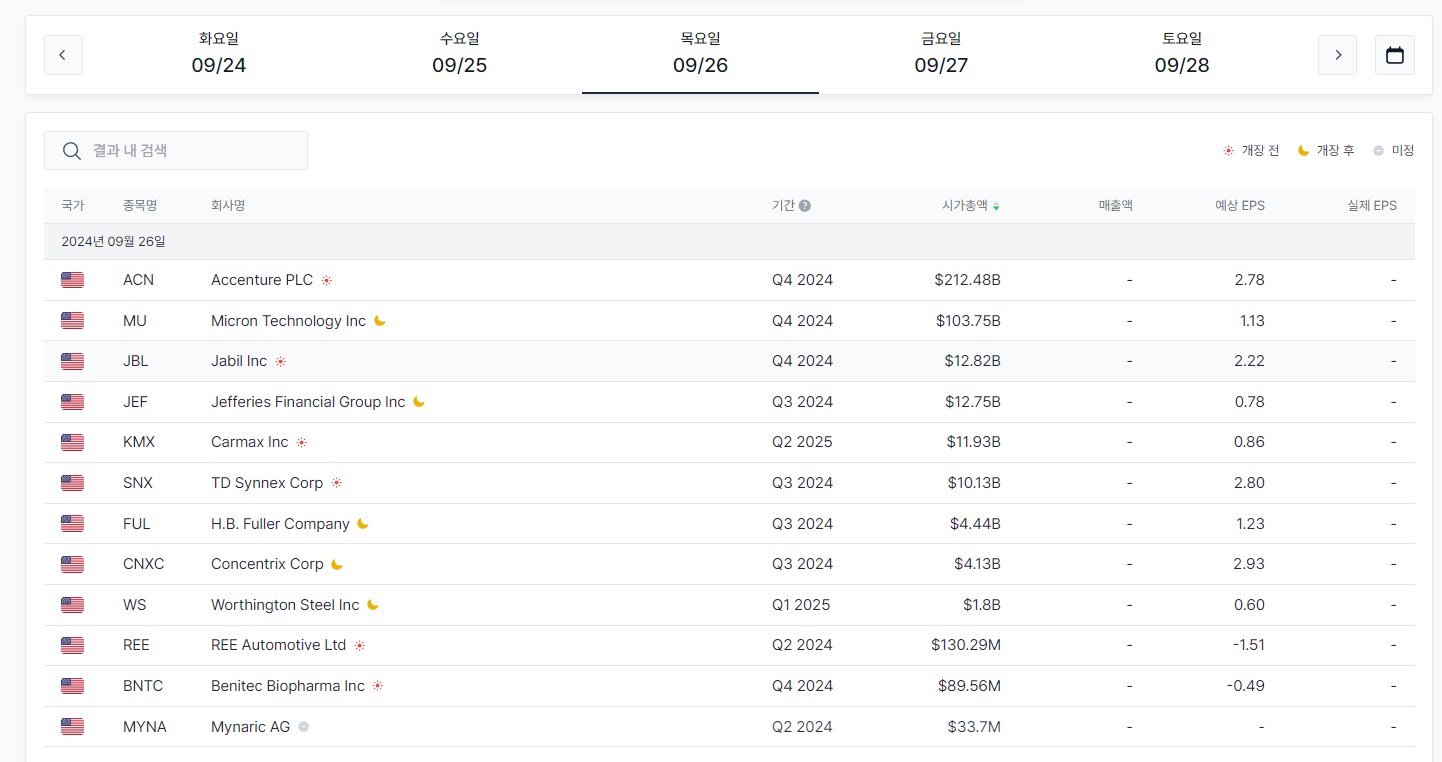This screenshot has width=1442, height=762.
Task: Click the Q1 2025 period cell
Action: (x=801, y=605)
